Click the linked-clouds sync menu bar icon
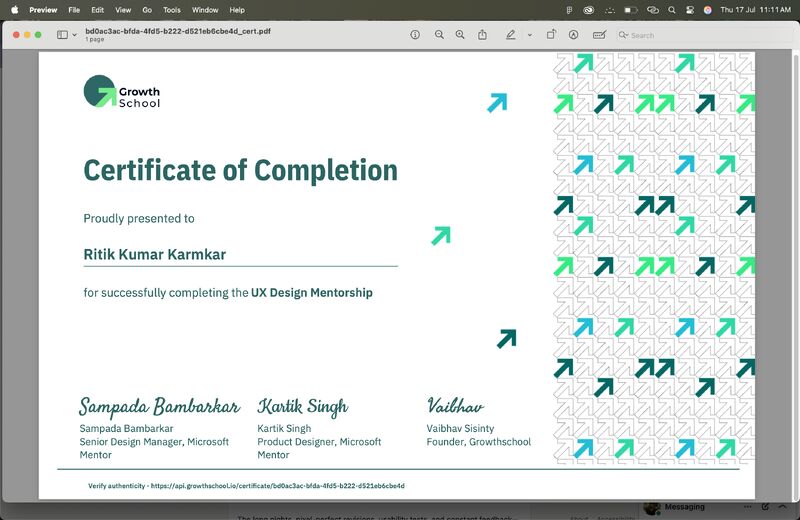This screenshot has height=520, width=800. tap(653, 10)
